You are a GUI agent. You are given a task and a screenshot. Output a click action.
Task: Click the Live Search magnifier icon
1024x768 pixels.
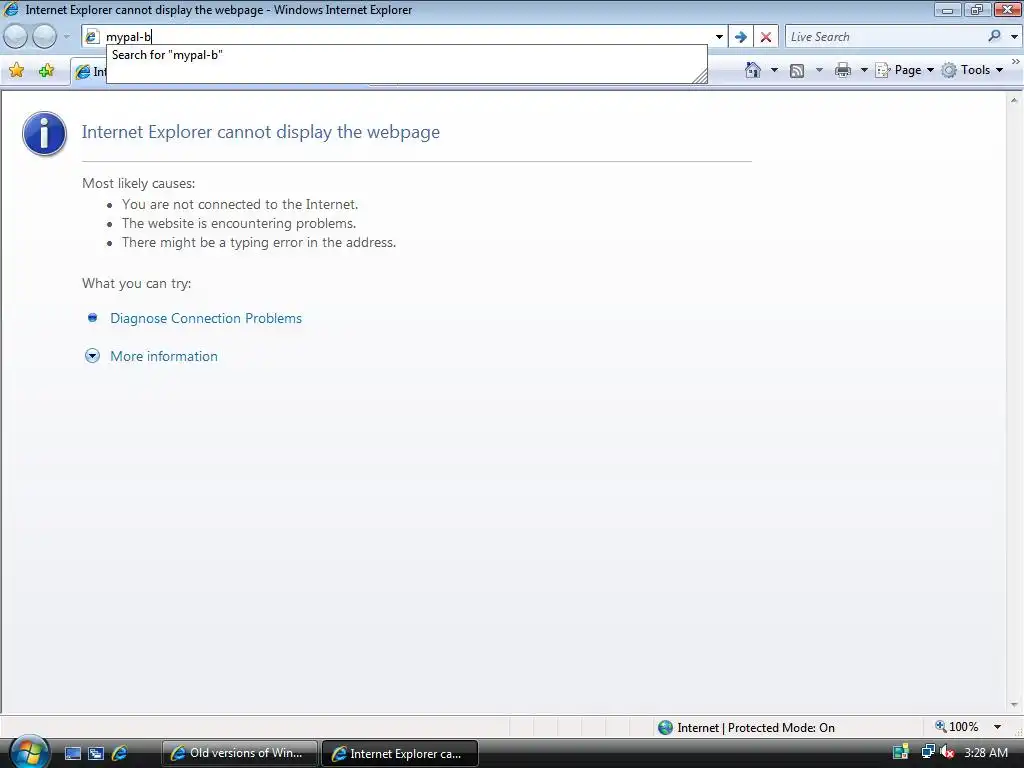[x=995, y=36]
